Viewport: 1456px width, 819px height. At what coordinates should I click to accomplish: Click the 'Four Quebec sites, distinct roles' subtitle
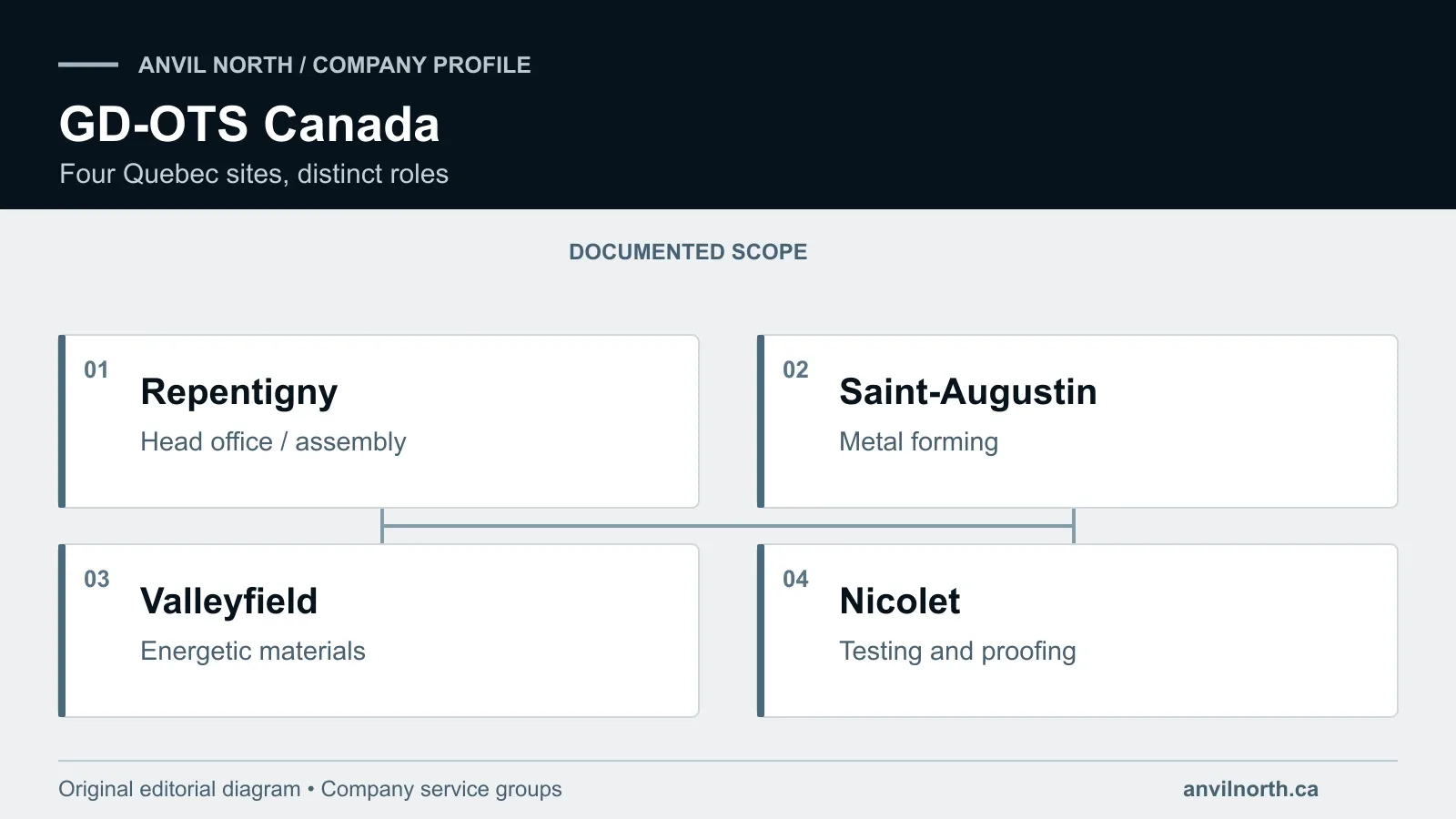point(254,174)
